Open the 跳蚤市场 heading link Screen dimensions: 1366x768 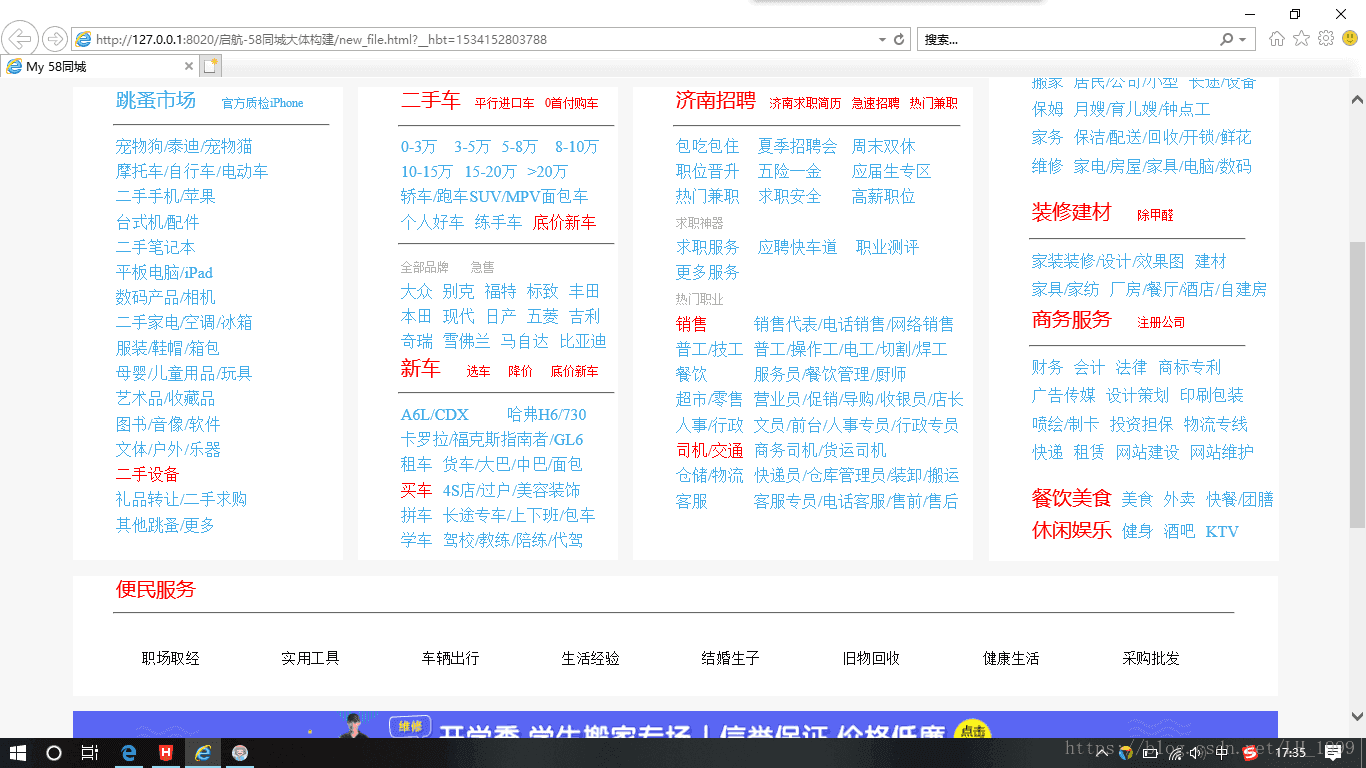tap(156, 100)
